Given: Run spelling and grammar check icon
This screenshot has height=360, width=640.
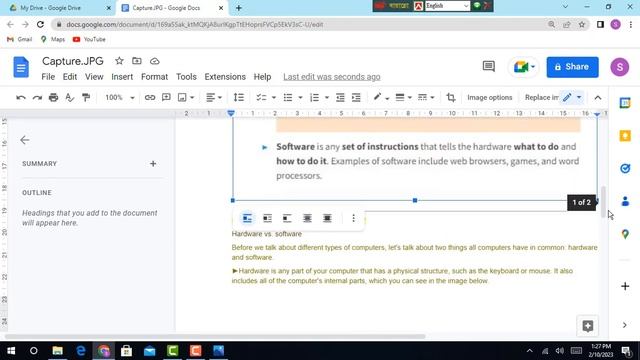Looking at the screenshot, I should [70, 98].
